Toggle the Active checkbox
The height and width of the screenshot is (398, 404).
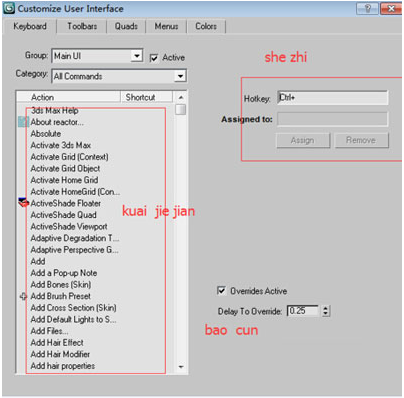pyautogui.click(x=154, y=58)
